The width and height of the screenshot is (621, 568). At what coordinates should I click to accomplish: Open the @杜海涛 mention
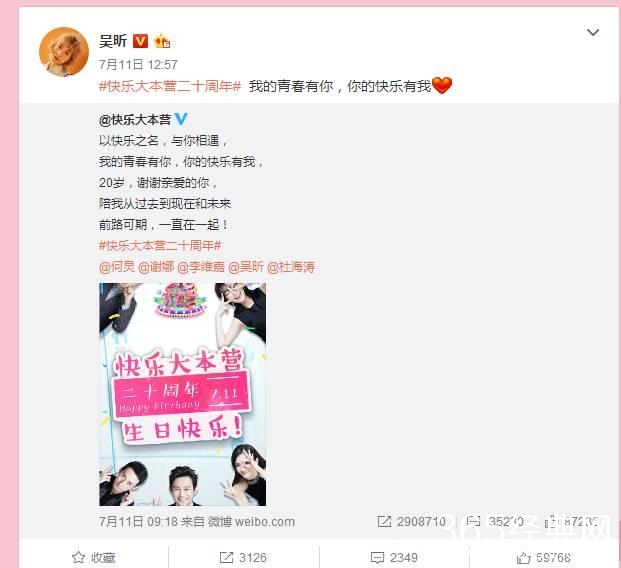point(291,267)
